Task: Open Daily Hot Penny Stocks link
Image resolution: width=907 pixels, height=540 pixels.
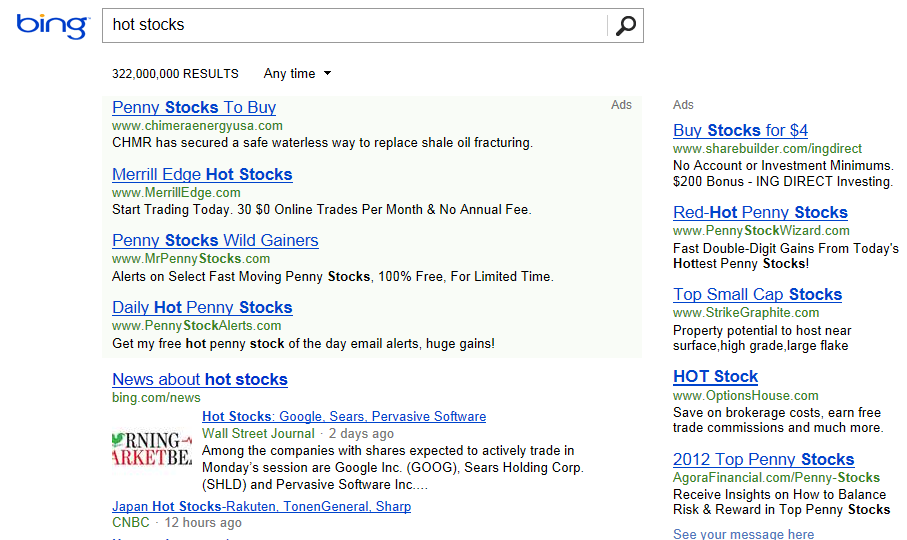Action: tap(202, 308)
